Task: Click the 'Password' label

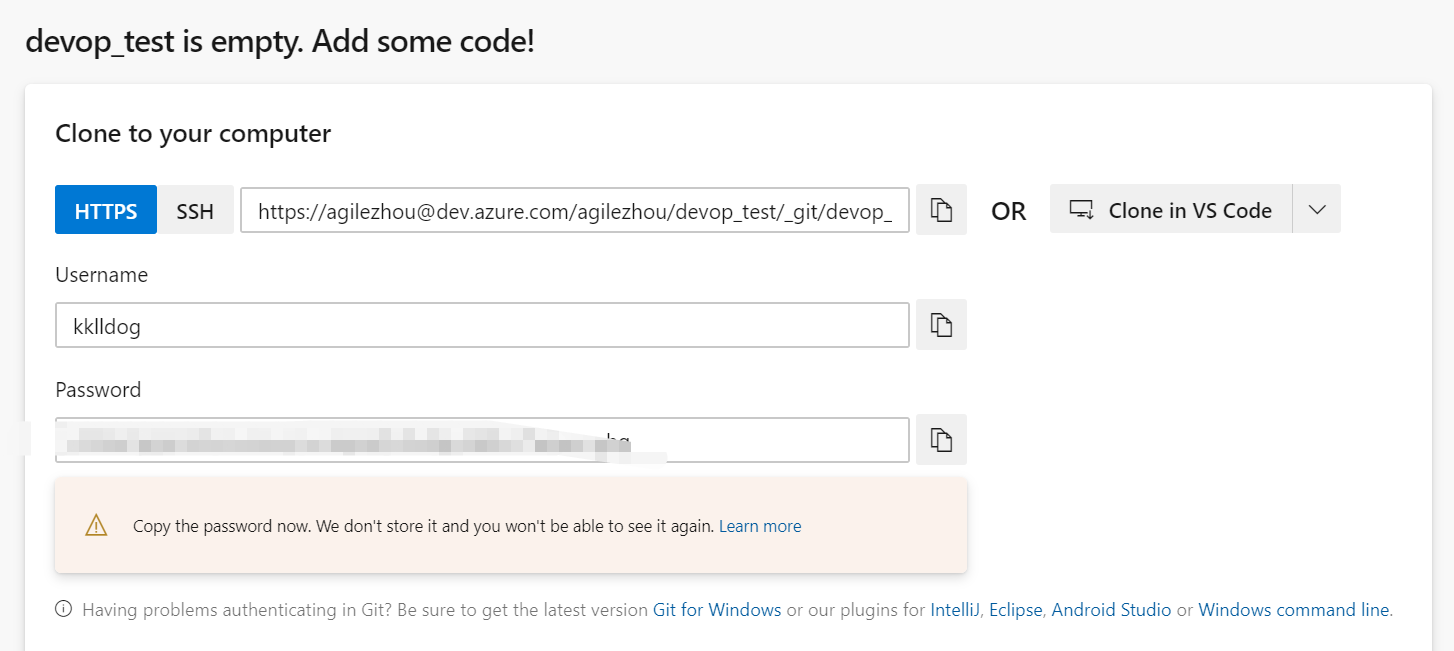Action: [98, 390]
